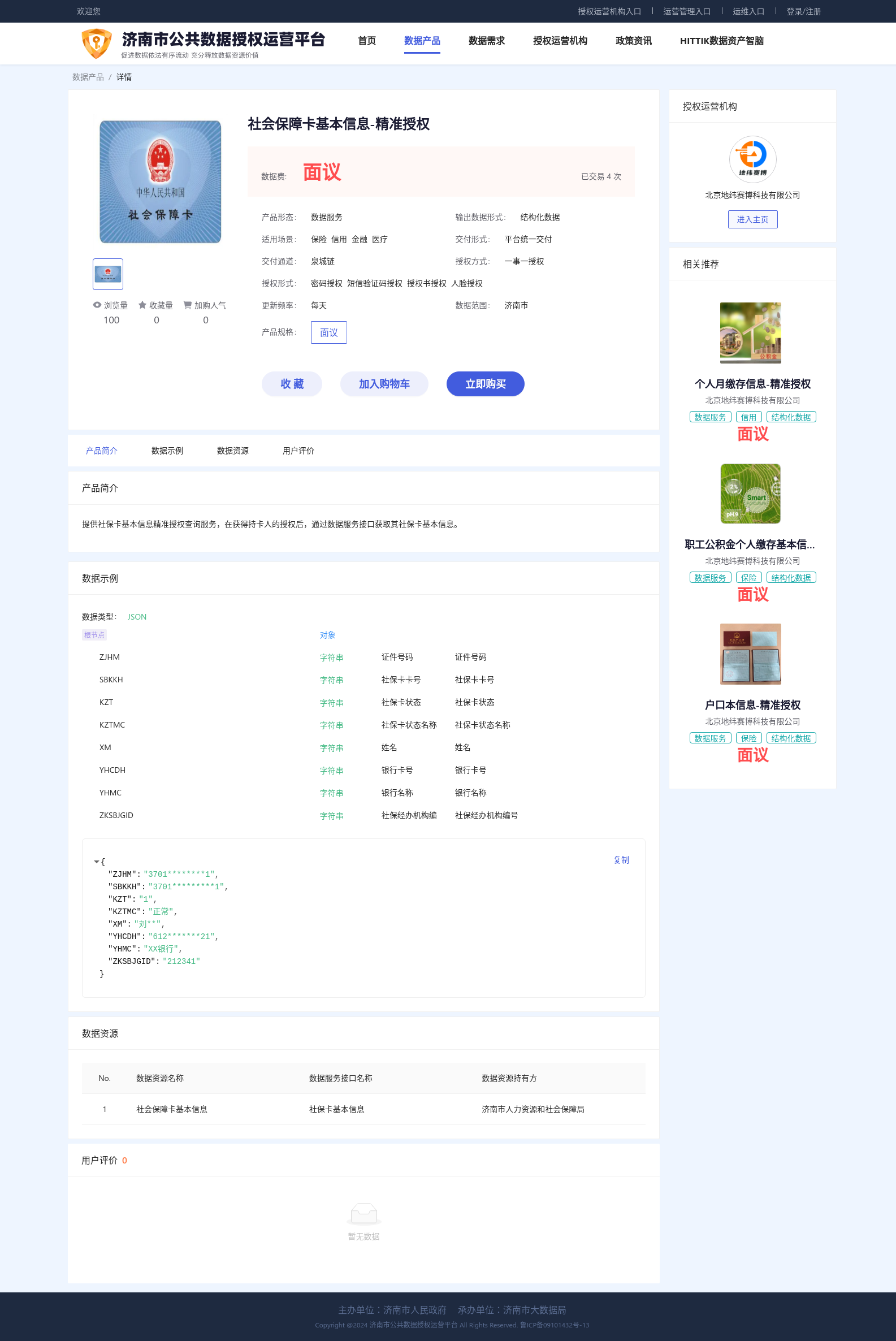Click 已交易 4 次 text

coord(600,176)
